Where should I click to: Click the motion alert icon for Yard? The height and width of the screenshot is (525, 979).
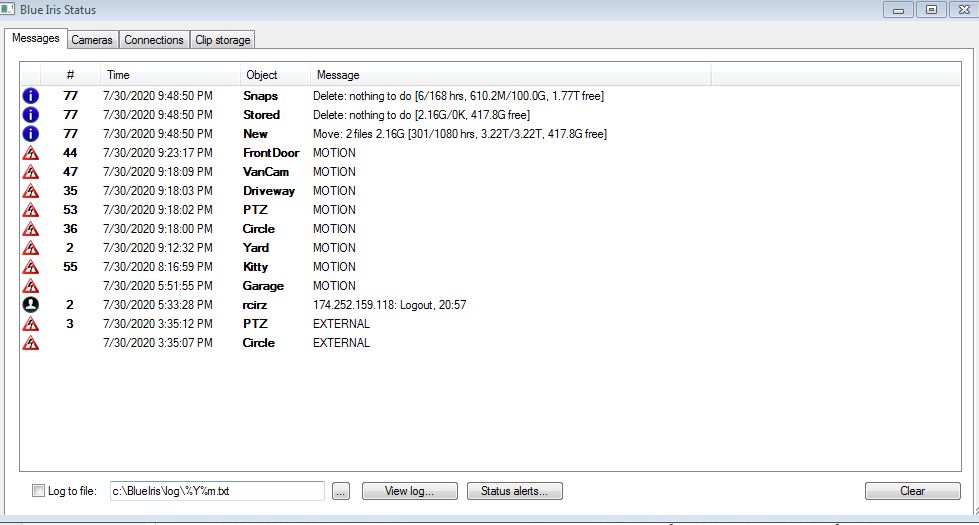point(31,248)
